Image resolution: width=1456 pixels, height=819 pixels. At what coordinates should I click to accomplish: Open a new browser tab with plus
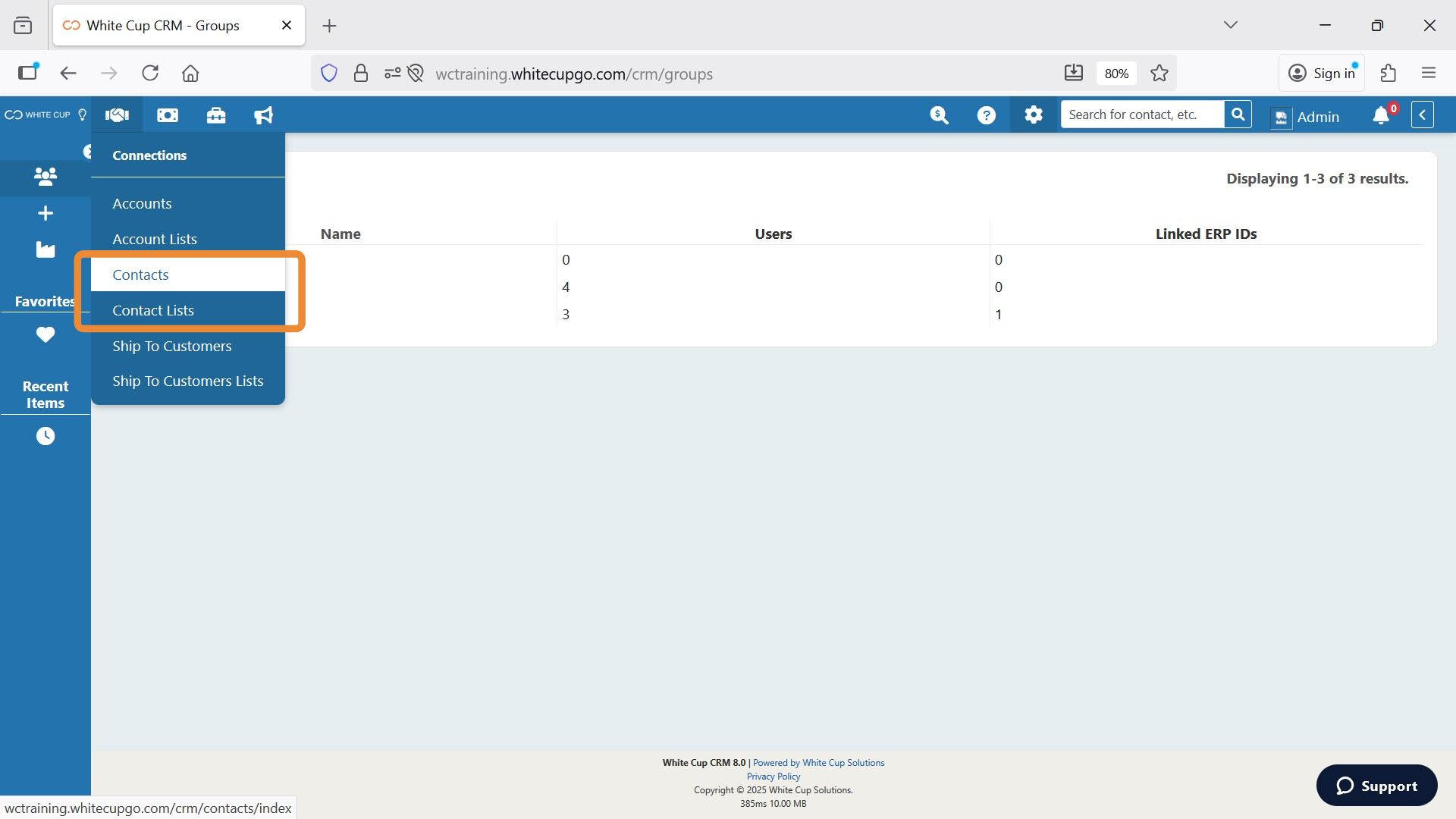coord(329,26)
